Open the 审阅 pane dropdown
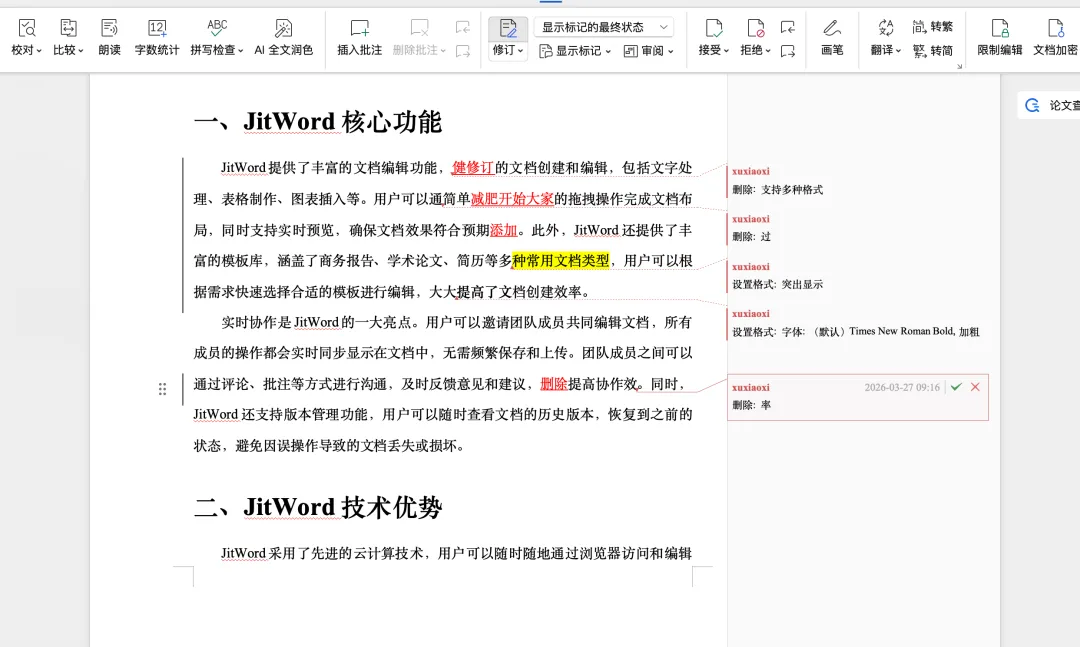 click(x=648, y=51)
